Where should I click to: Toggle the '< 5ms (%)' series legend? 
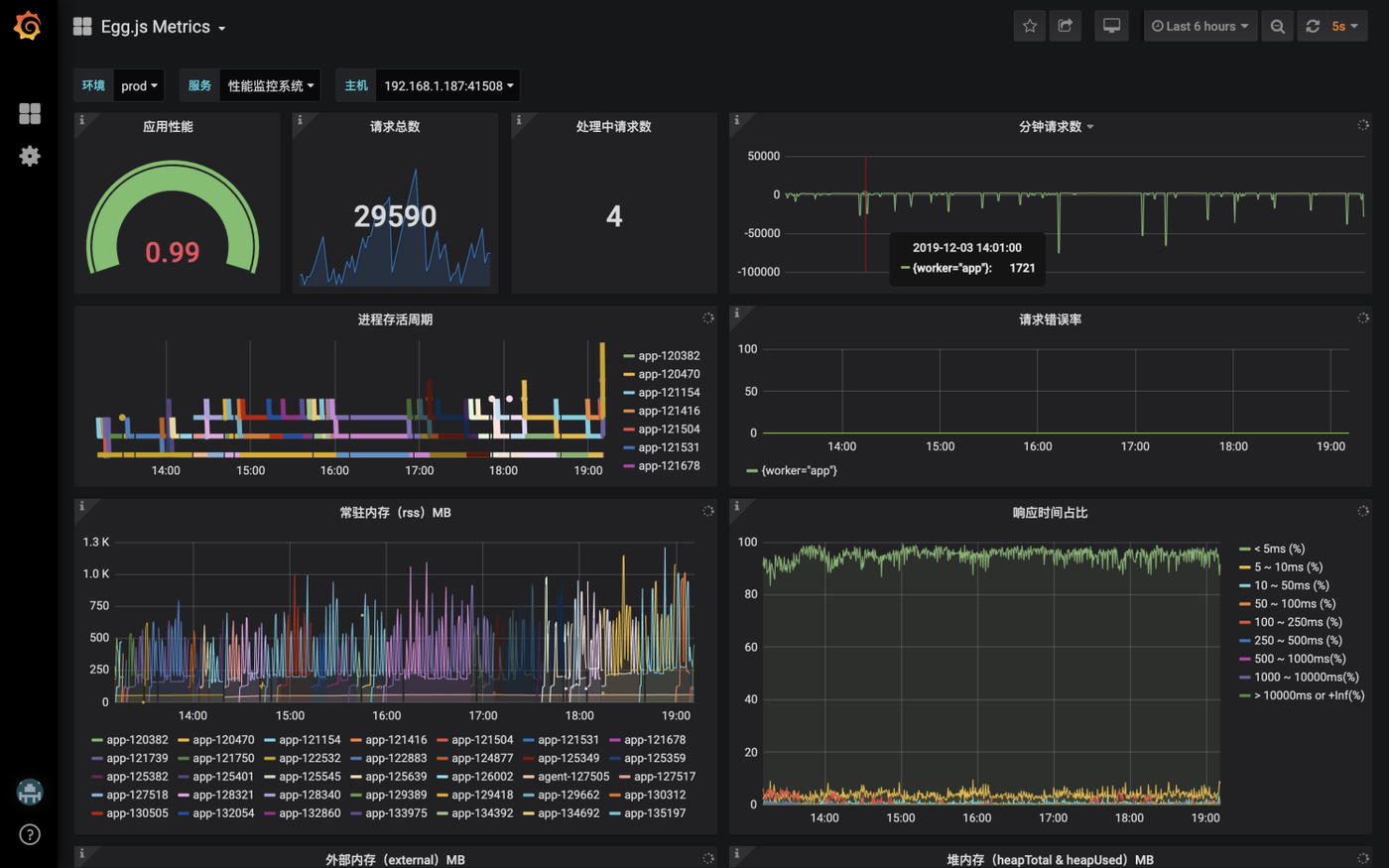pos(1272,549)
